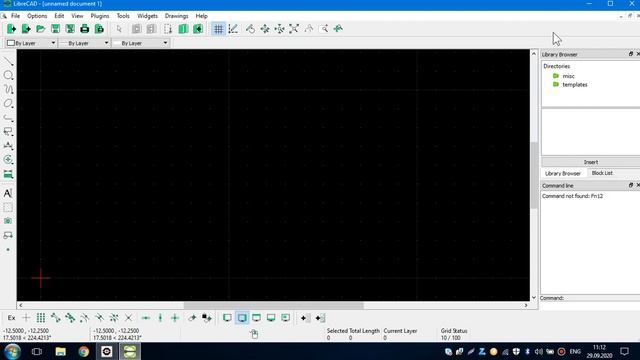This screenshot has height=360, width=640.
Task: Float the Command line panel
Action: pyautogui.click(x=631, y=185)
